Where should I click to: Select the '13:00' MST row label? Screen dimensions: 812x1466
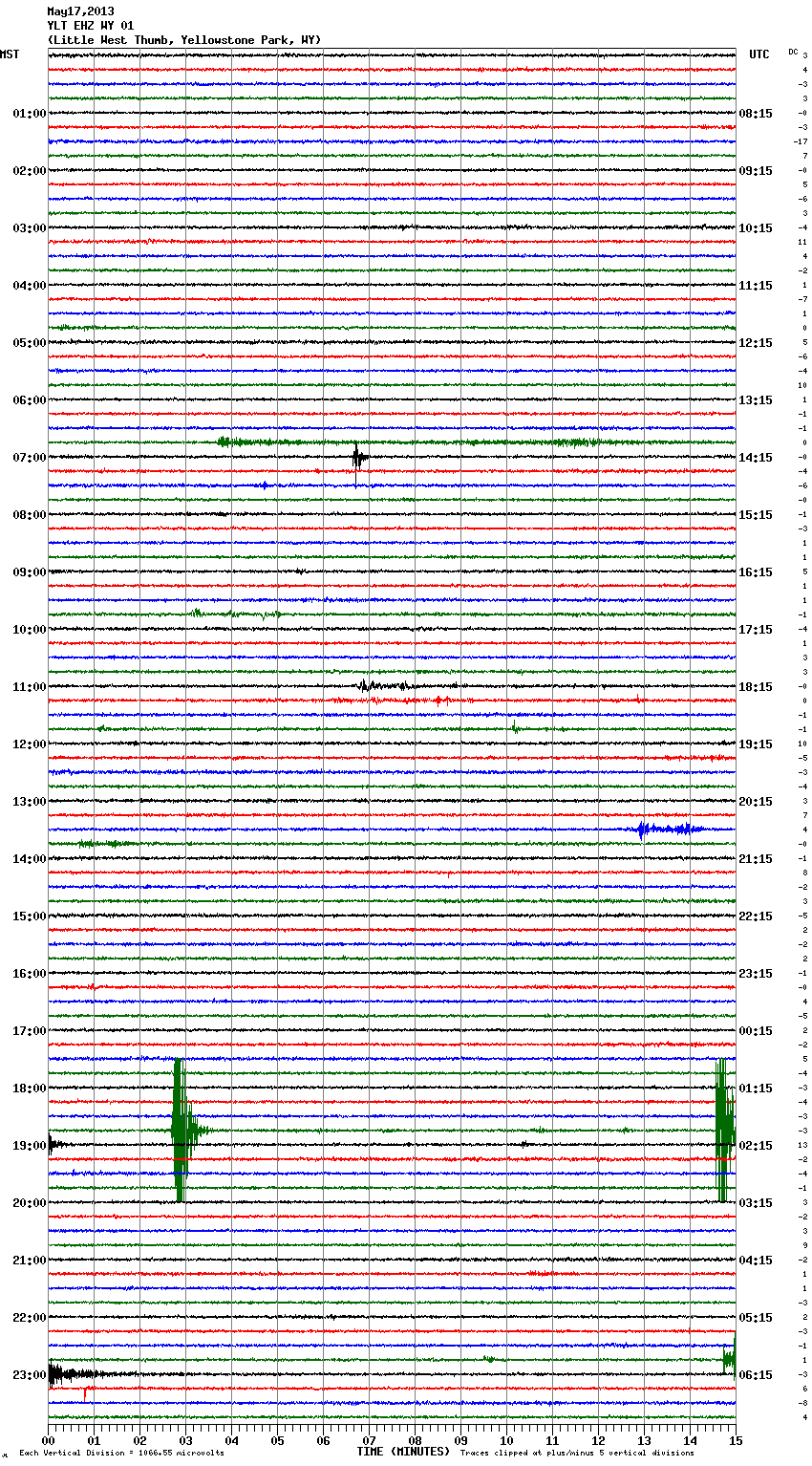pos(30,802)
